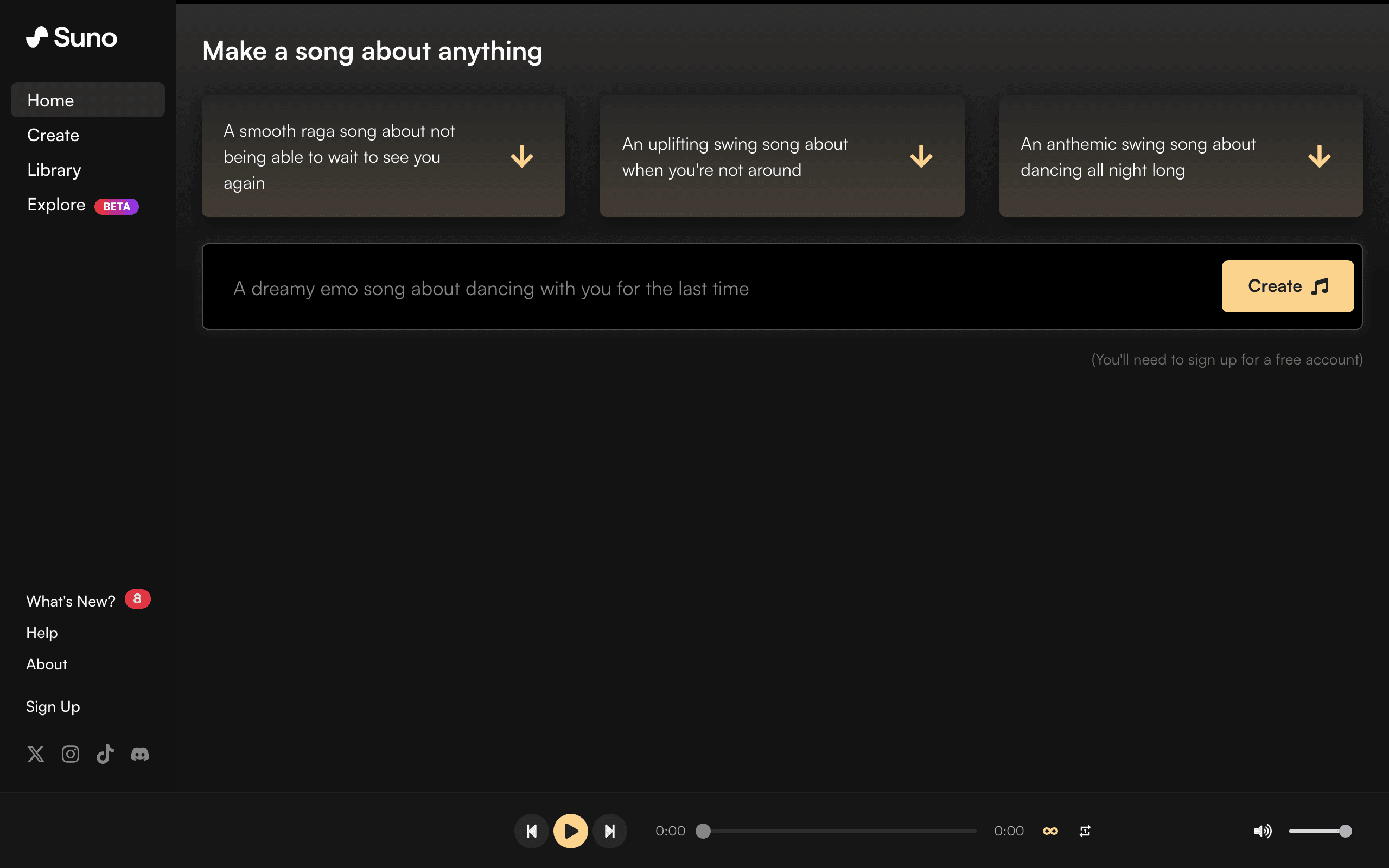The width and height of the screenshot is (1389, 868).
Task: Toggle the infinity autoplay mode
Action: point(1050,831)
